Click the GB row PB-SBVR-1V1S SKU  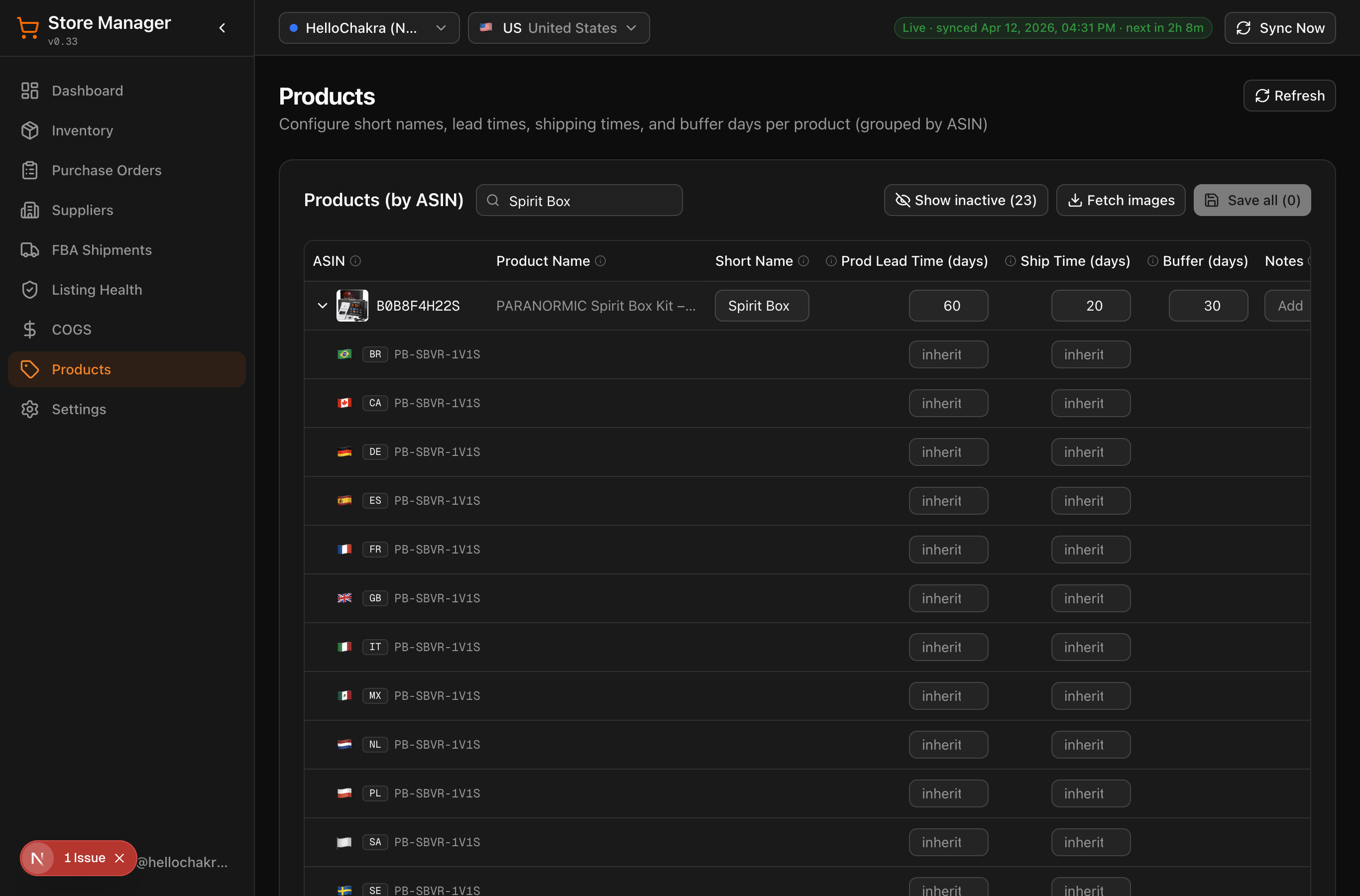pyautogui.click(x=437, y=598)
